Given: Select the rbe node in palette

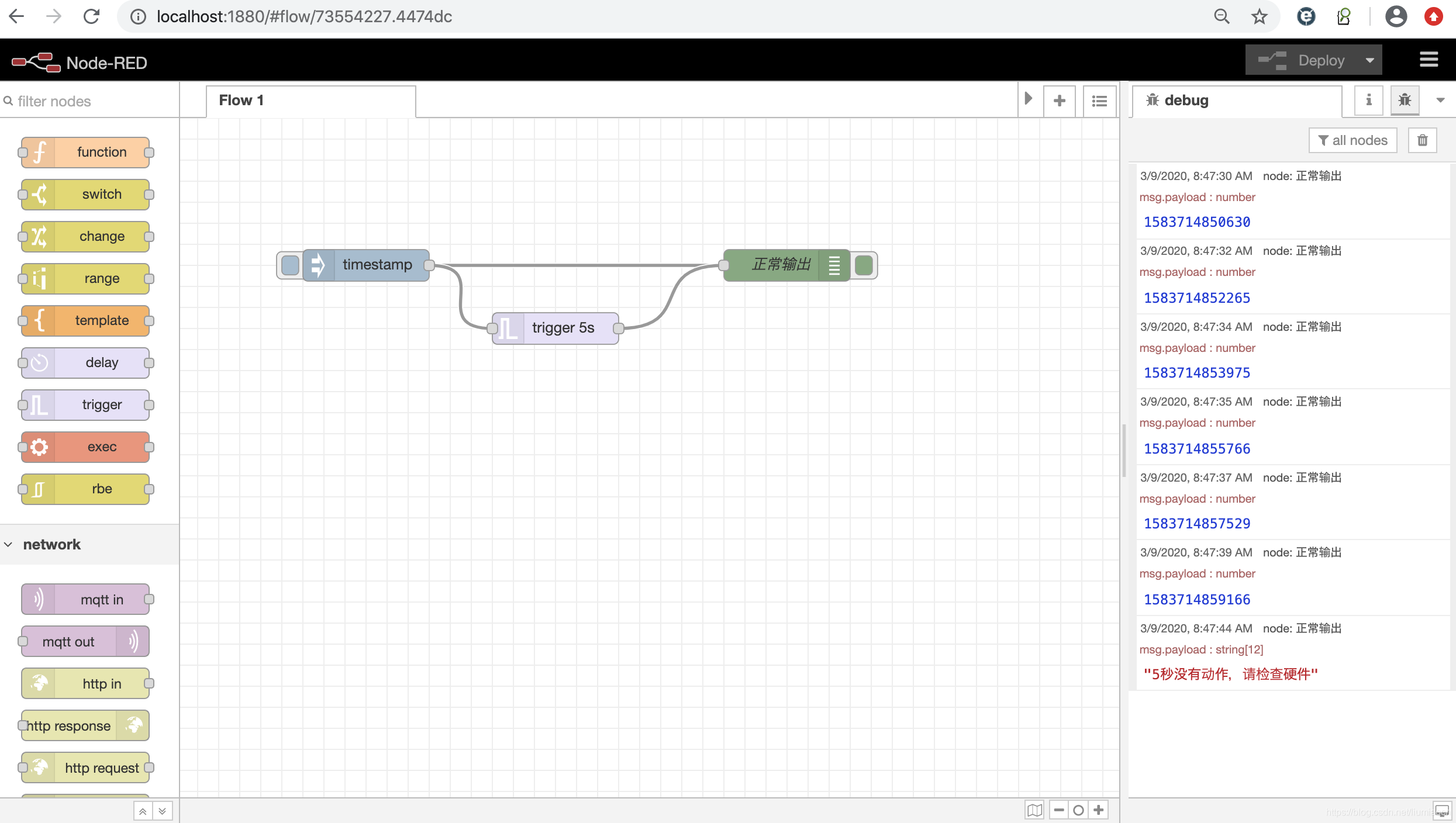Looking at the screenshot, I should (x=85, y=489).
